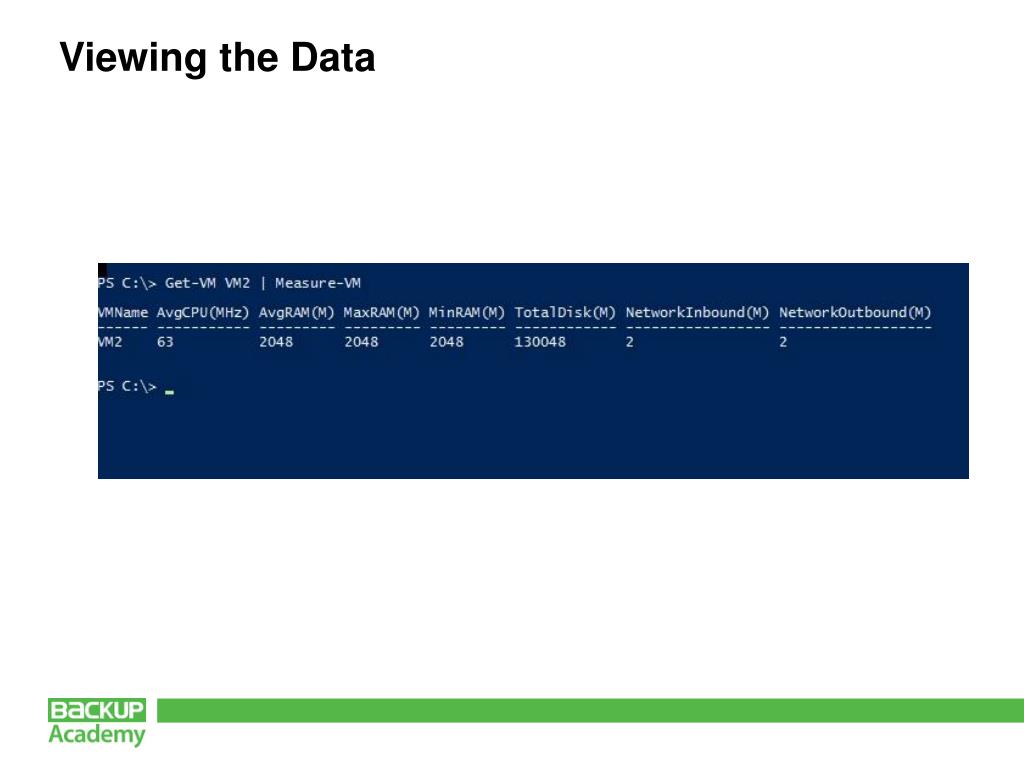The height and width of the screenshot is (768, 1024).
Task: Click the VM2 name value in results row
Action: (x=110, y=342)
